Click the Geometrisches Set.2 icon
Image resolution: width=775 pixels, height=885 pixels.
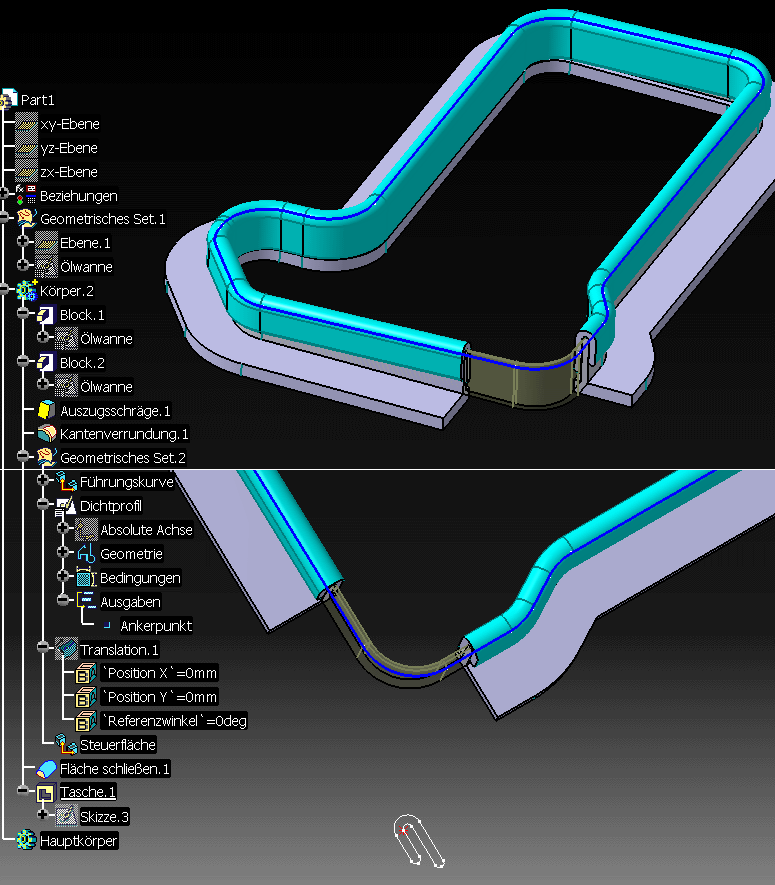coord(46,457)
